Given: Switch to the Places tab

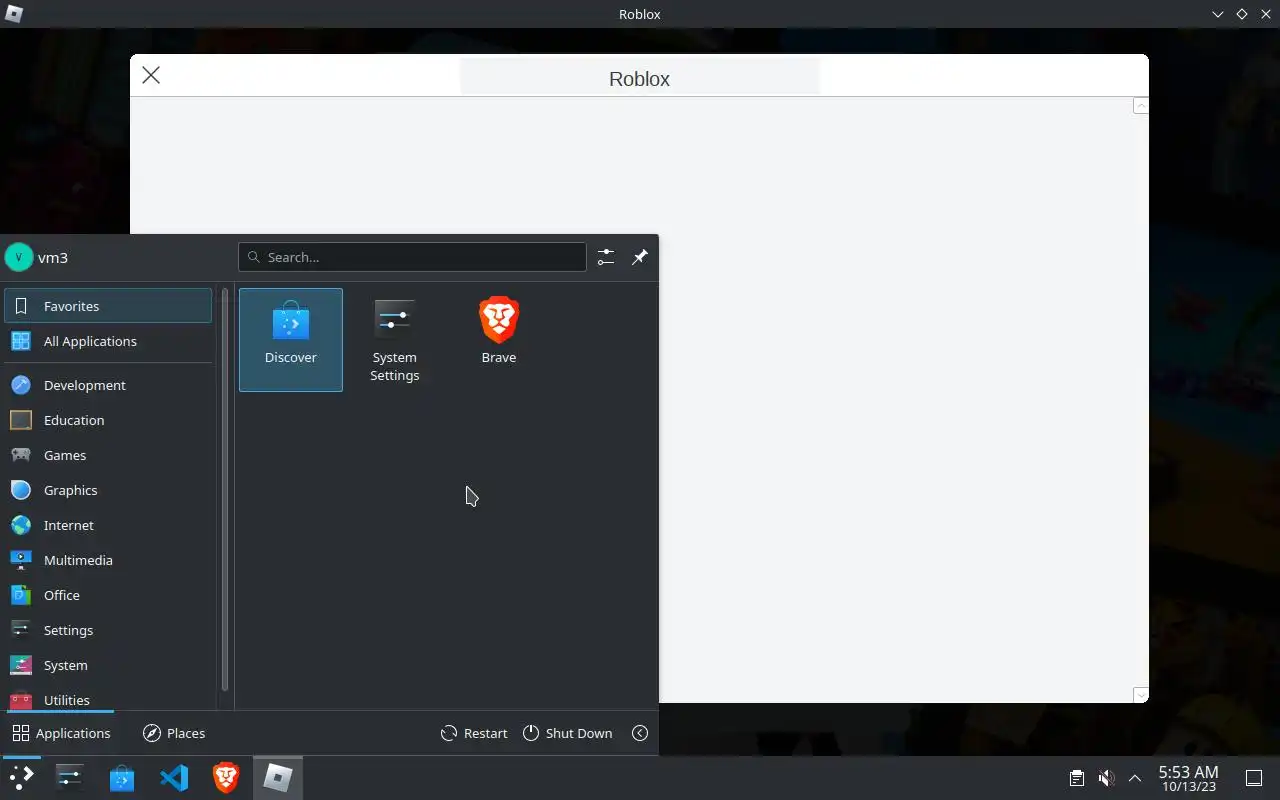Looking at the screenshot, I should pyautogui.click(x=174, y=733).
